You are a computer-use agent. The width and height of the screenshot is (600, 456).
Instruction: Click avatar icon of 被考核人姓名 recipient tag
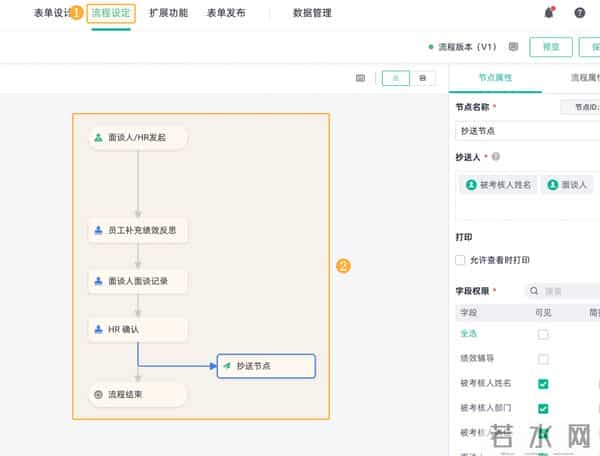tap(471, 185)
